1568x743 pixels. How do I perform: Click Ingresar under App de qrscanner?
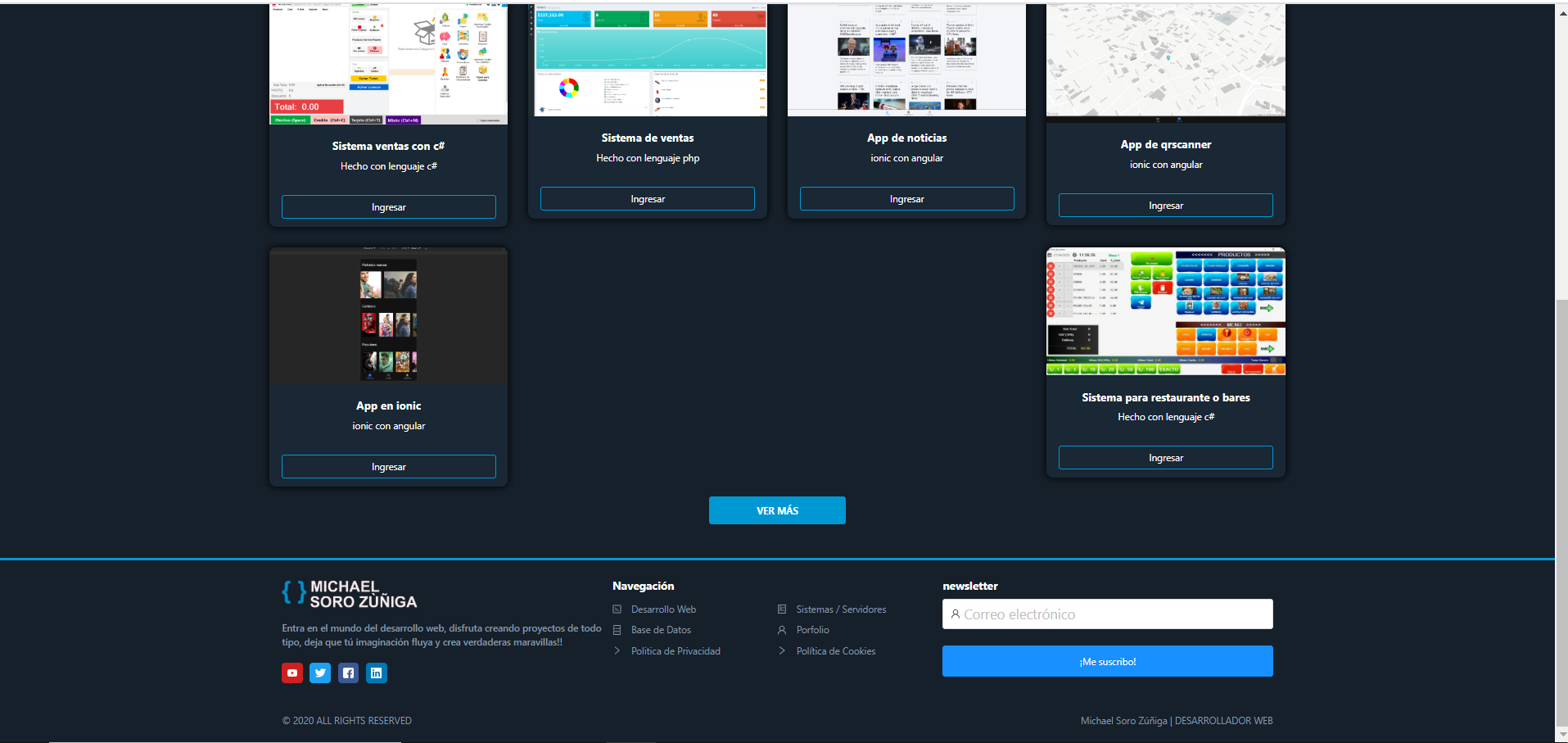(x=1166, y=206)
